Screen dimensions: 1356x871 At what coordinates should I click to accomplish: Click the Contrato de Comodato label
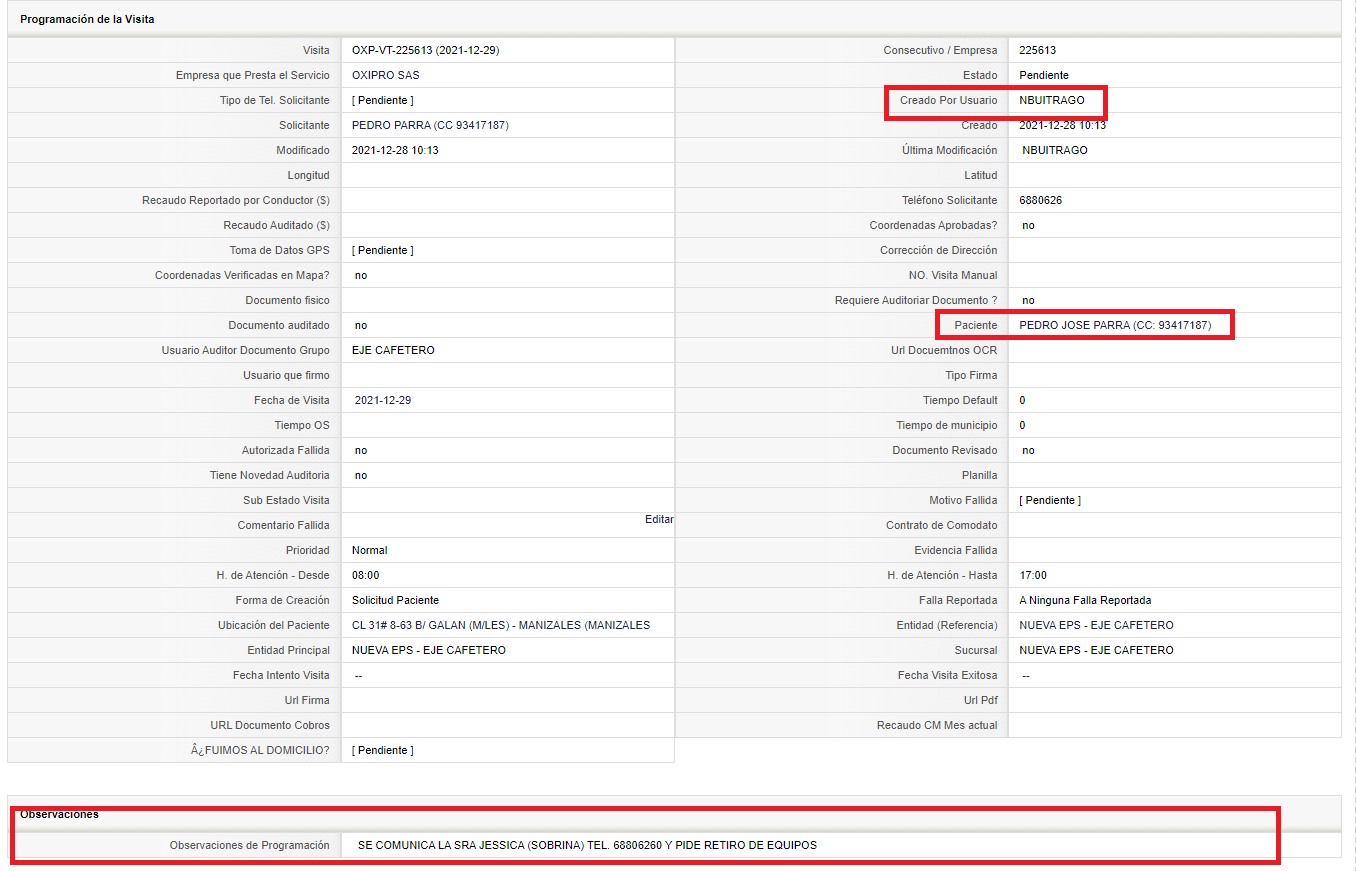tap(942, 525)
